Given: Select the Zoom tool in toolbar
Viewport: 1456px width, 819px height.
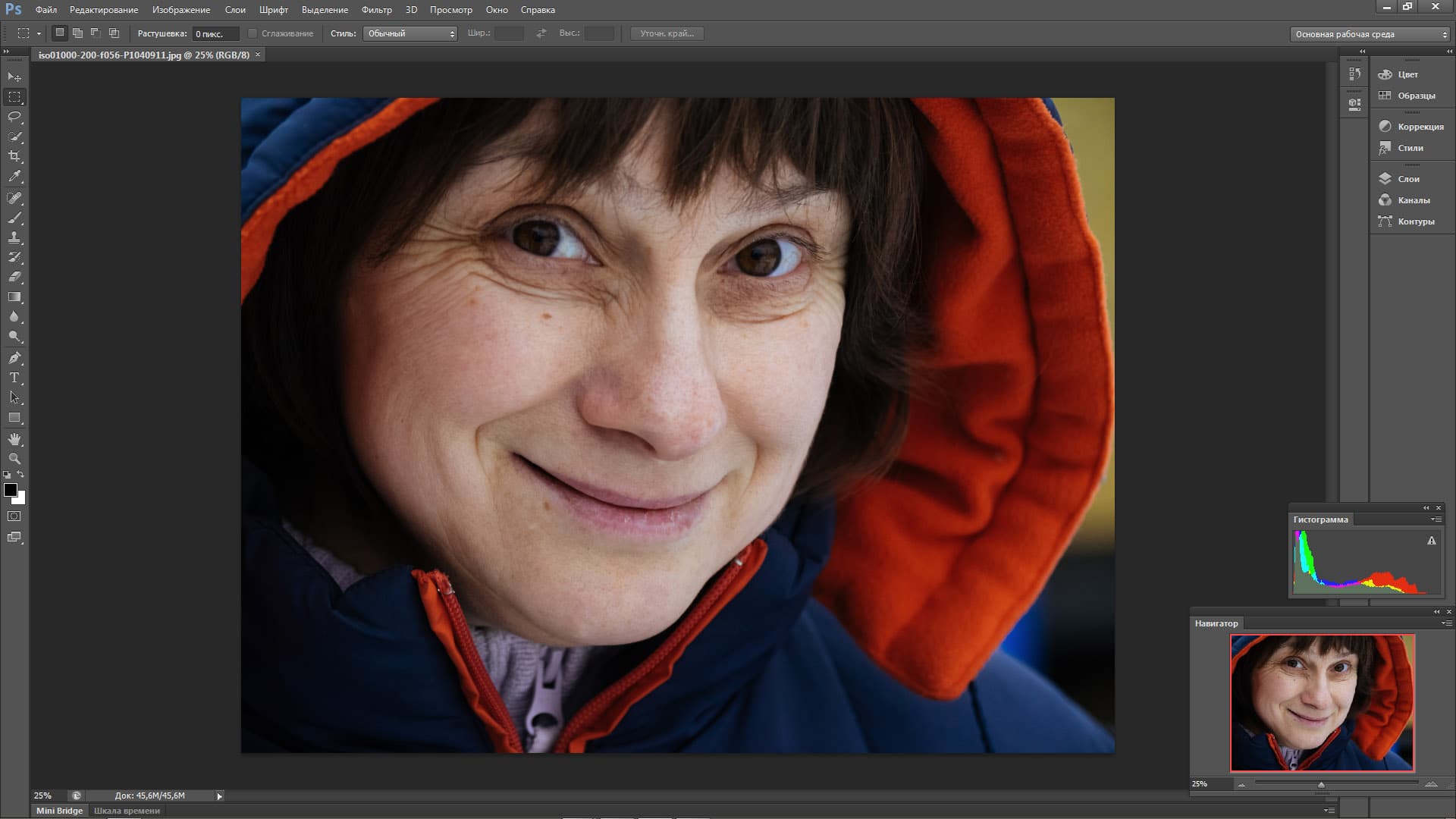Looking at the screenshot, I should [14, 459].
